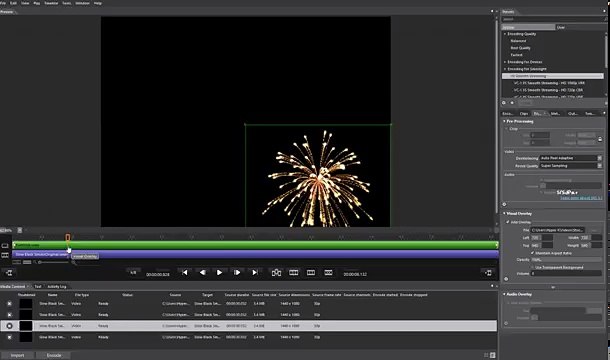The width and height of the screenshot is (610, 360).
Task: Click the status icon of the fourth media item
Action: [10, 337]
